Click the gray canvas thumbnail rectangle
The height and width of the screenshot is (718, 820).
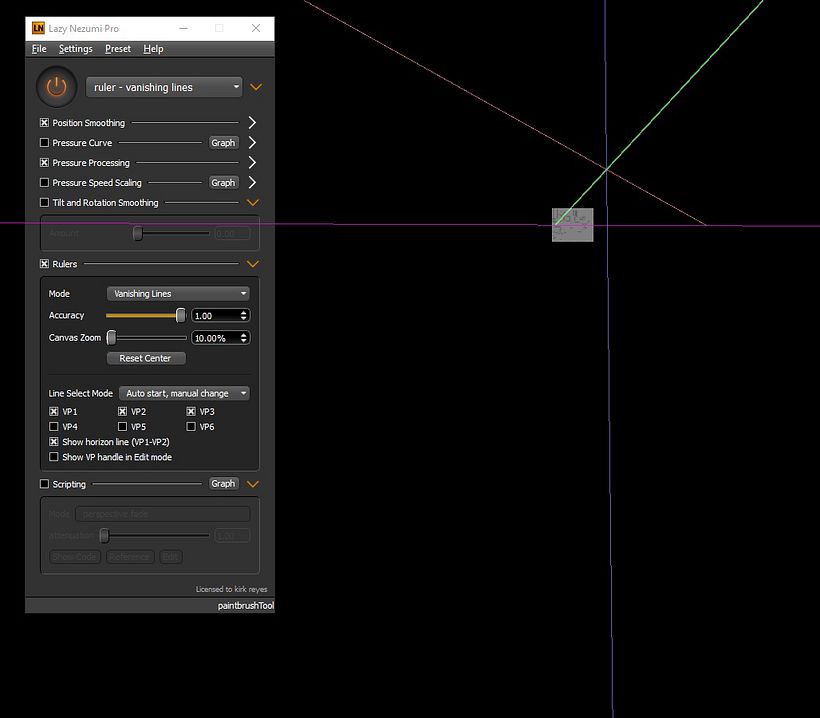coord(573,225)
